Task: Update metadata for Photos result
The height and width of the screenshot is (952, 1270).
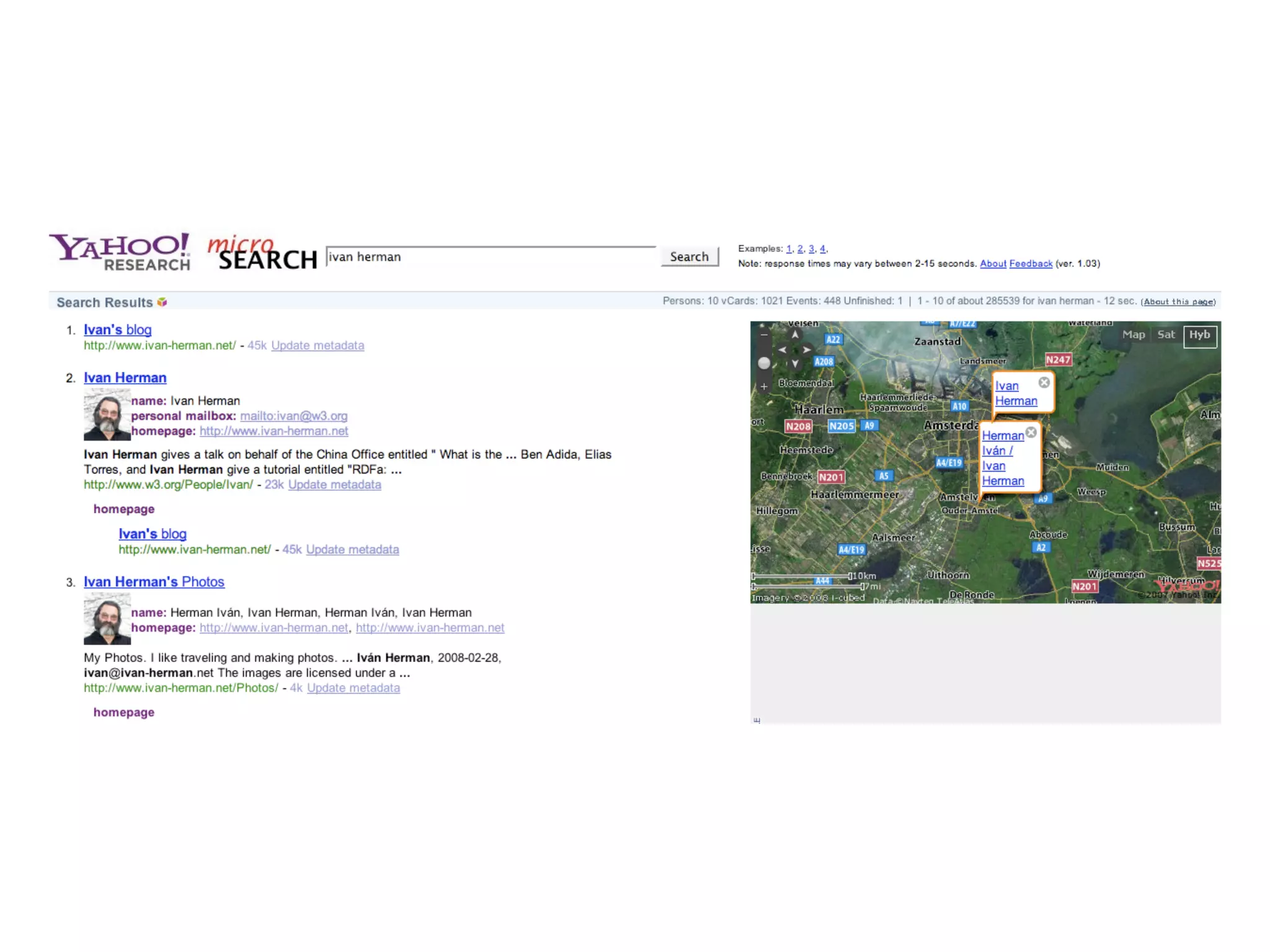Action: 353,688
